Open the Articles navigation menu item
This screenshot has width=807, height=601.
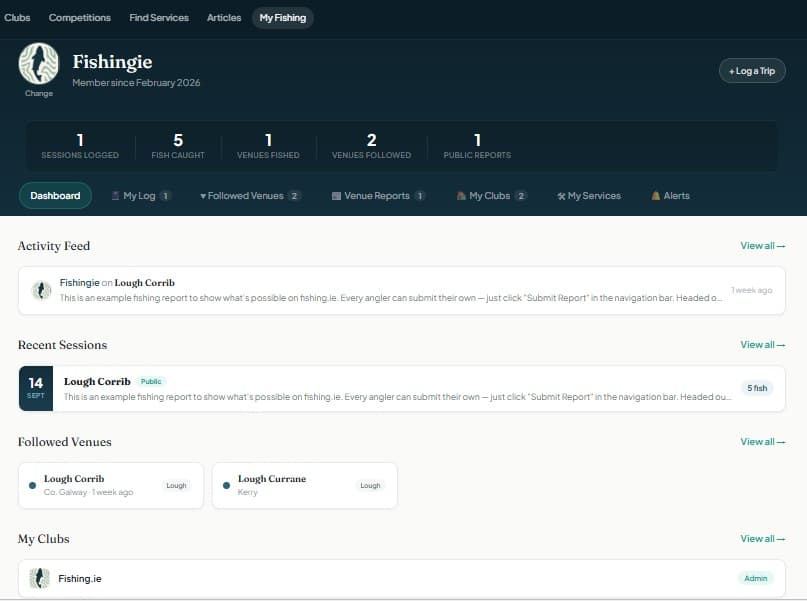click(224, 17)
